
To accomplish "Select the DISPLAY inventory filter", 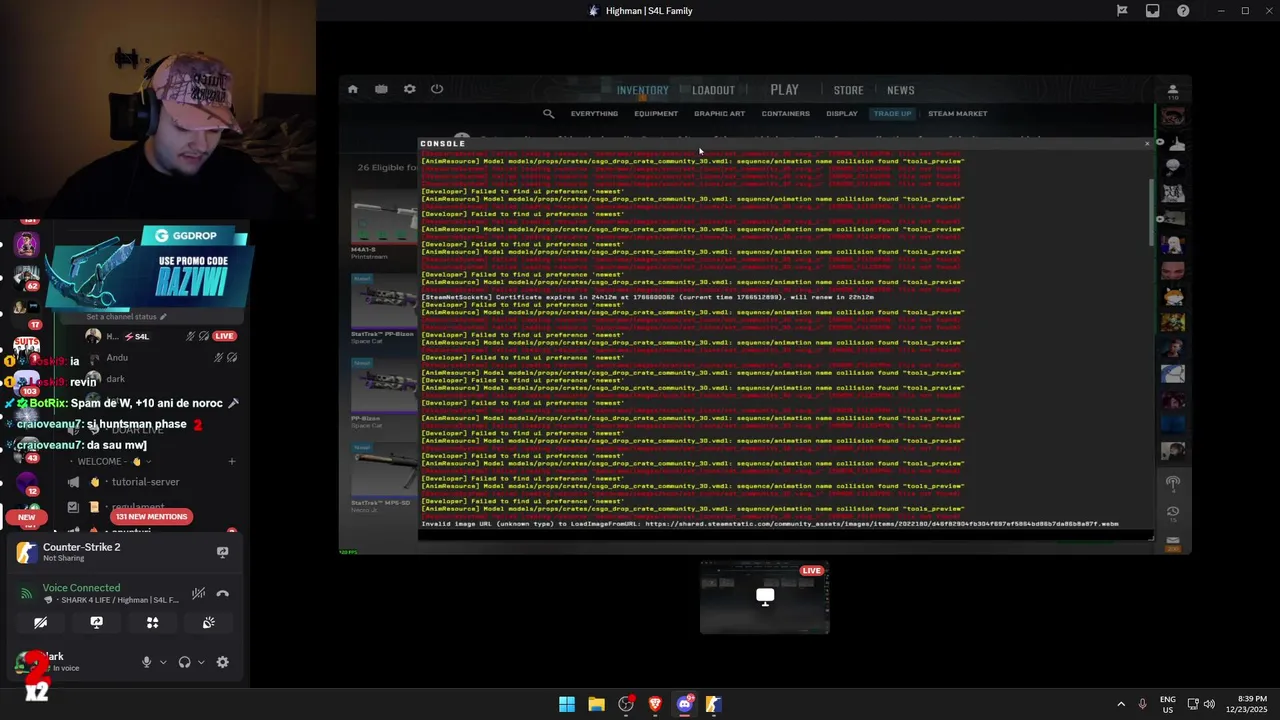I will point(841,114).
